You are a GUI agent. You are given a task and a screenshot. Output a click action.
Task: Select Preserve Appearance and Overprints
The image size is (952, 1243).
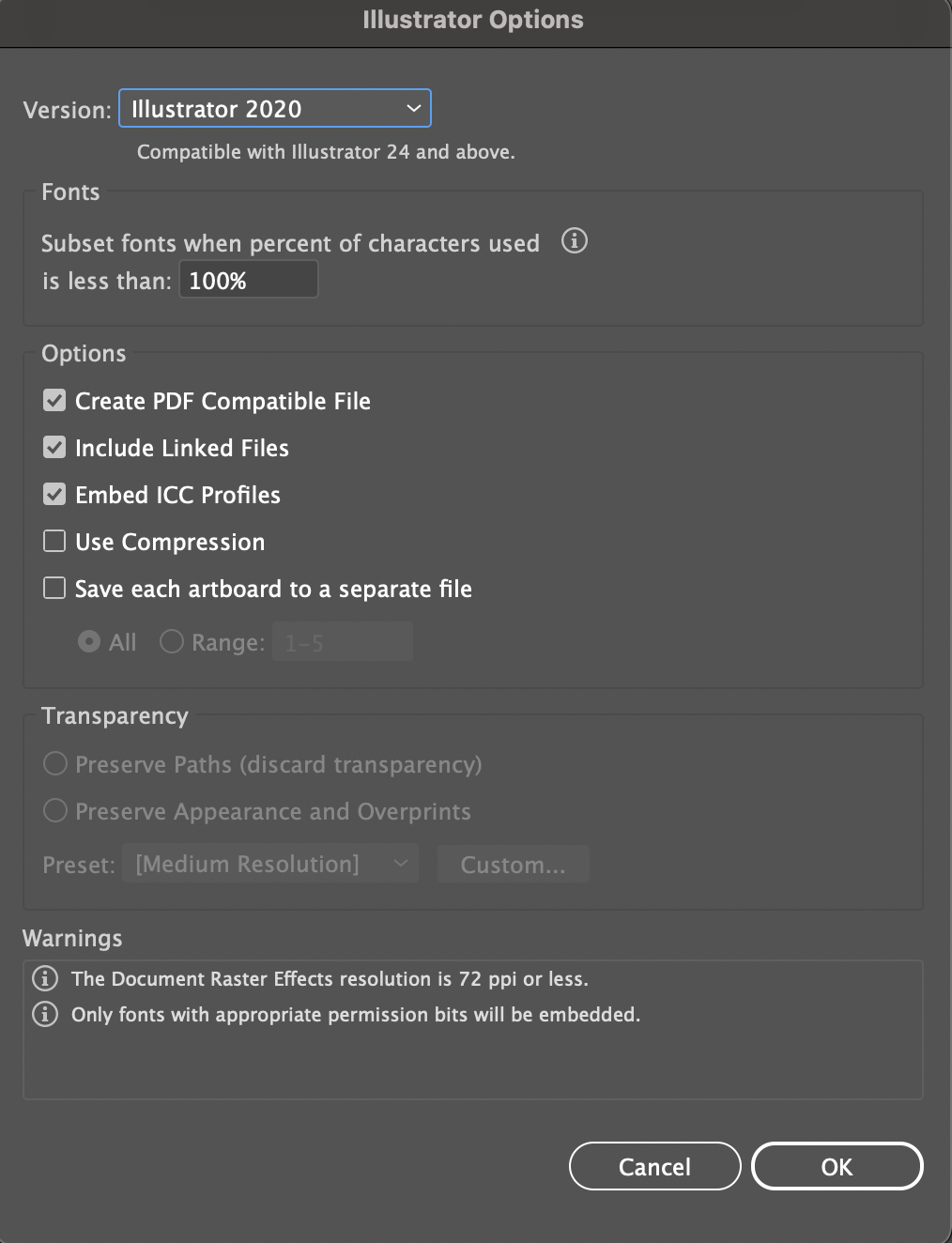[54, 810]
